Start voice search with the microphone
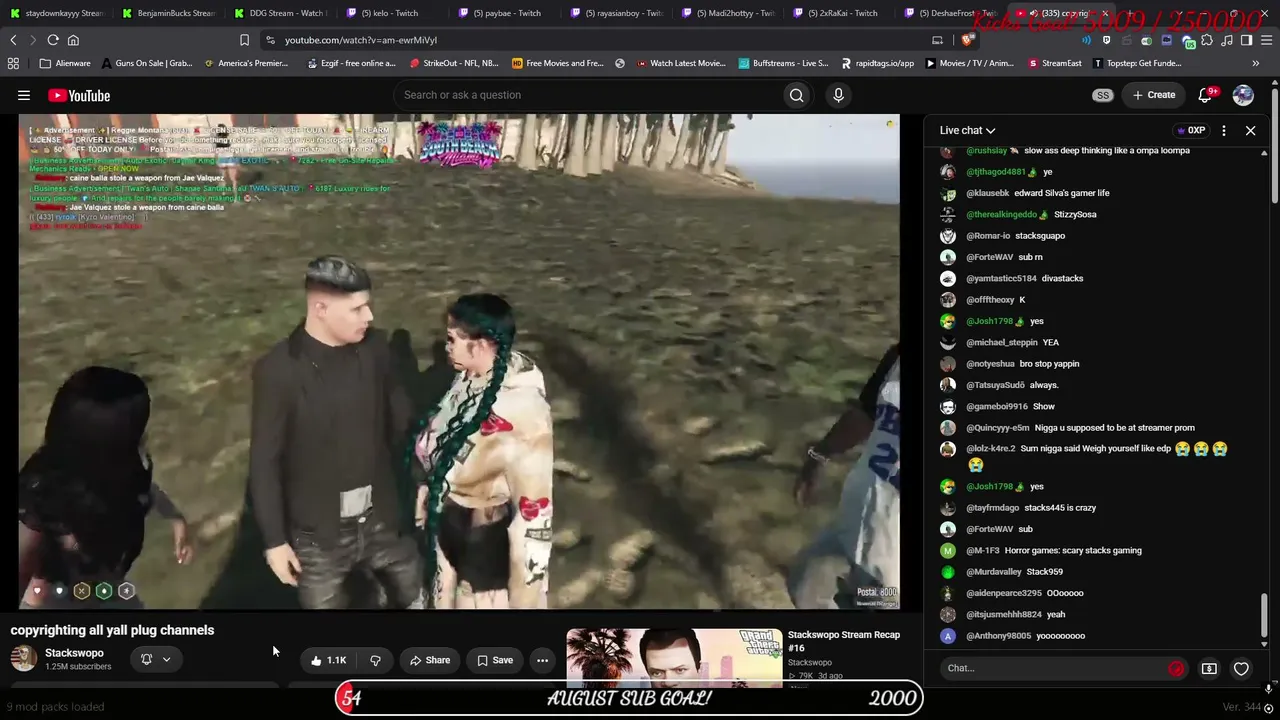Viewport: 1280px width, 720px height. [x=838, y=95]
